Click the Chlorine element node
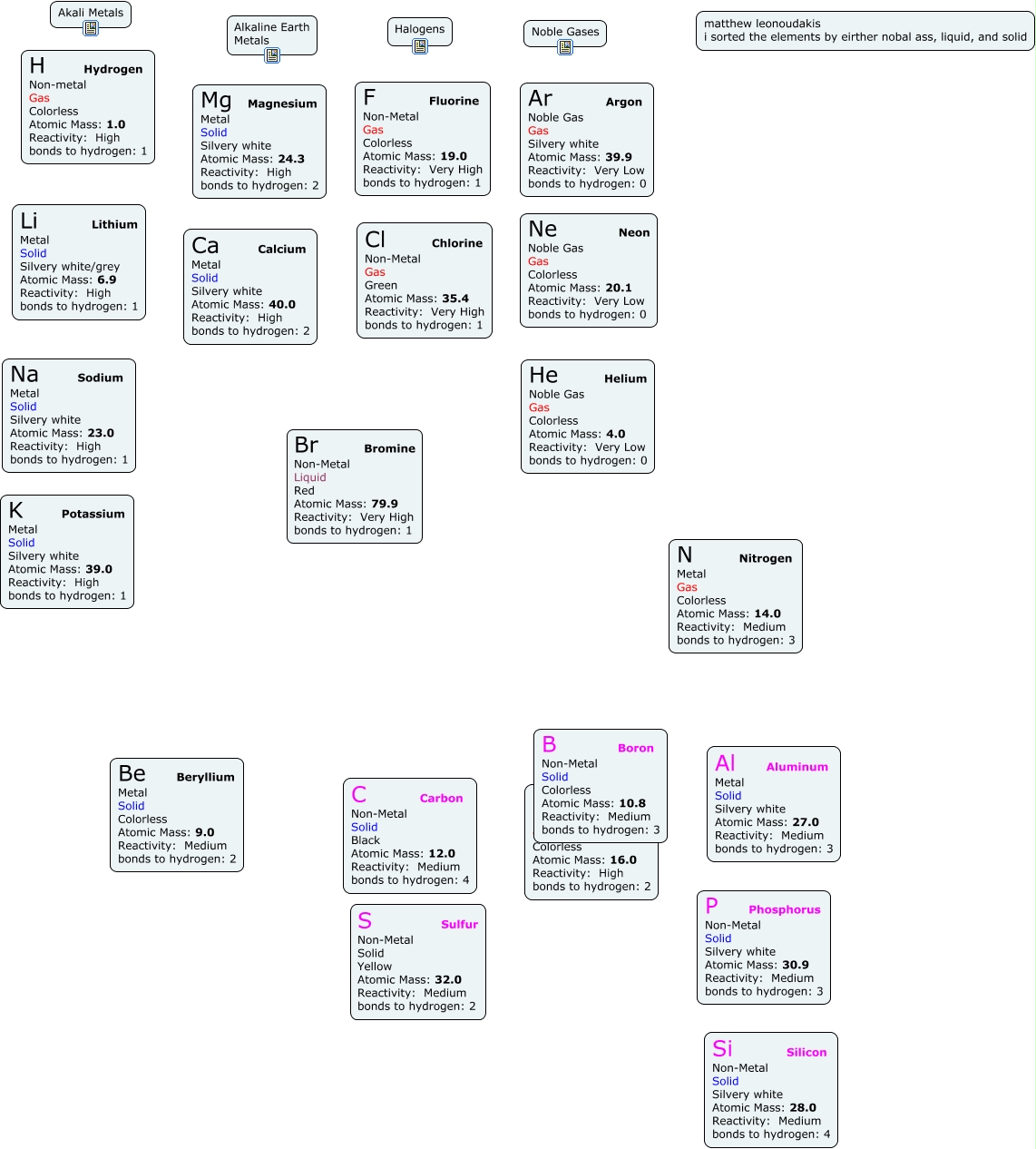This screenshot has height=1149, width=1036. pos(425,280)
